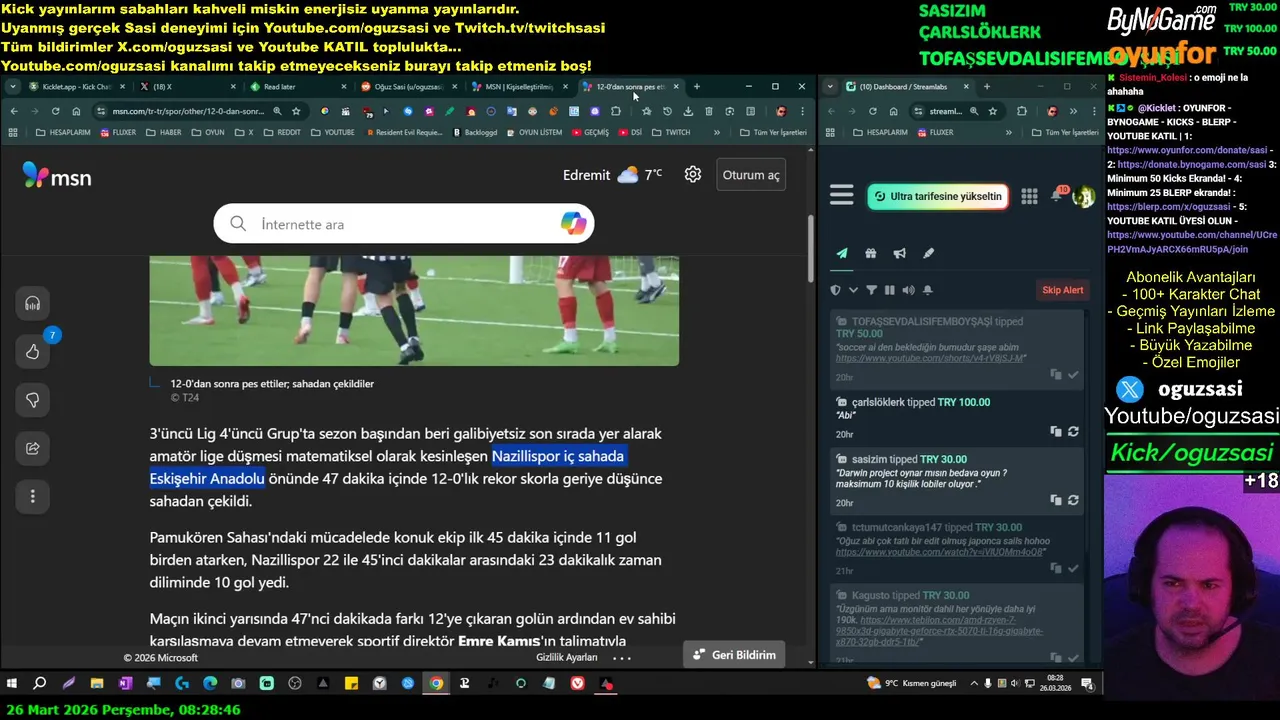Viewport: 1280px width, 720px height.
Task: Click the Skip Alert button
Action: coord(1062,290)
